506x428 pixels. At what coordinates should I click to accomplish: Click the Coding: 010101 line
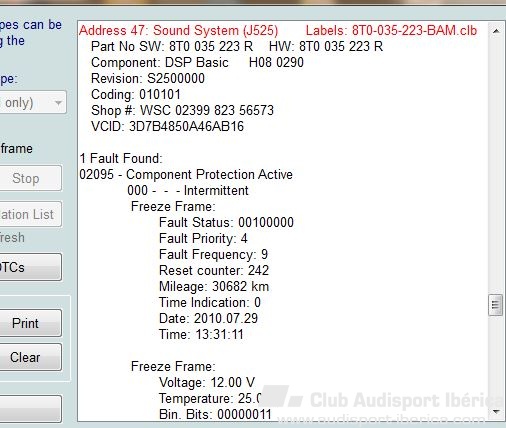click(136, 94)
